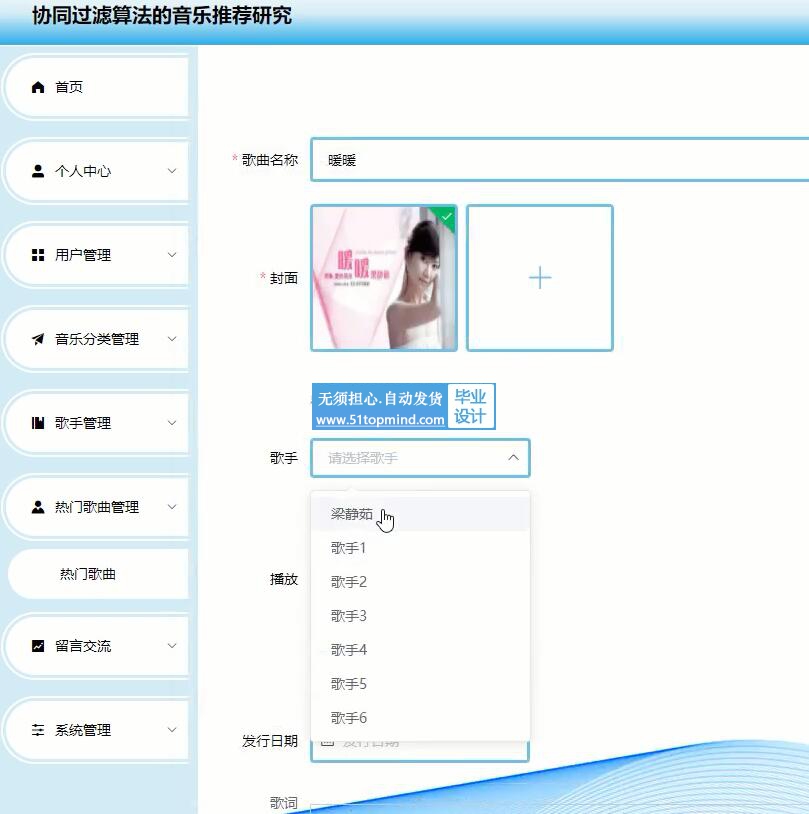Screen dimensions: 809x814
Task: Click the user icon for 热门歌曲管理
Action: point(38,507)
